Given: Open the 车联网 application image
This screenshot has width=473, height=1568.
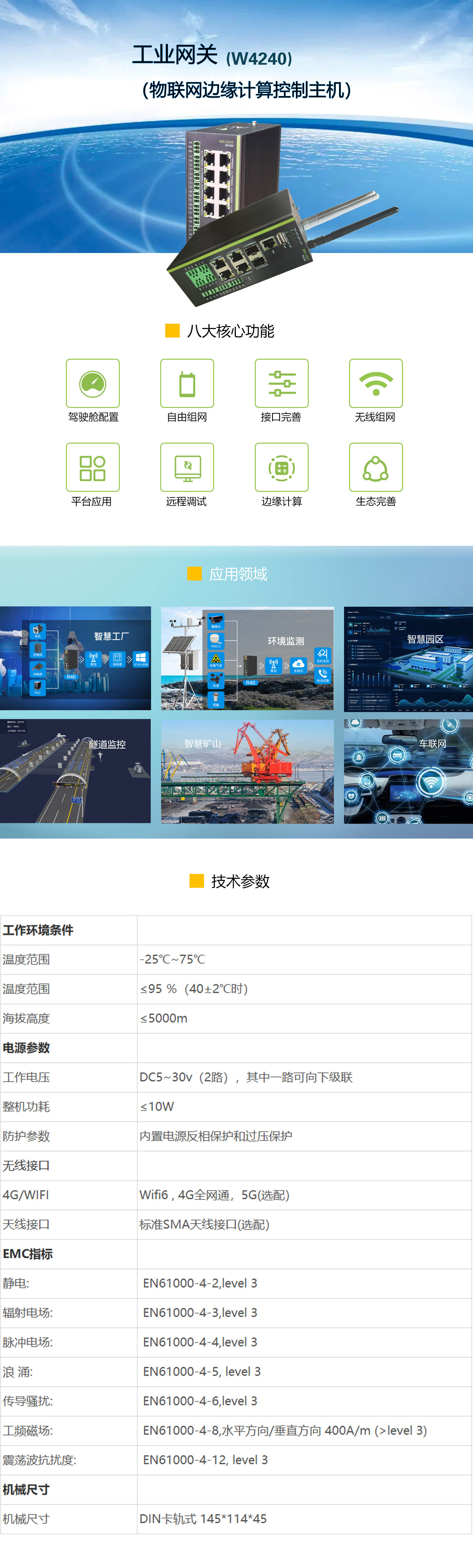Looking at the screenshot, I should click(x=408, y=771).
